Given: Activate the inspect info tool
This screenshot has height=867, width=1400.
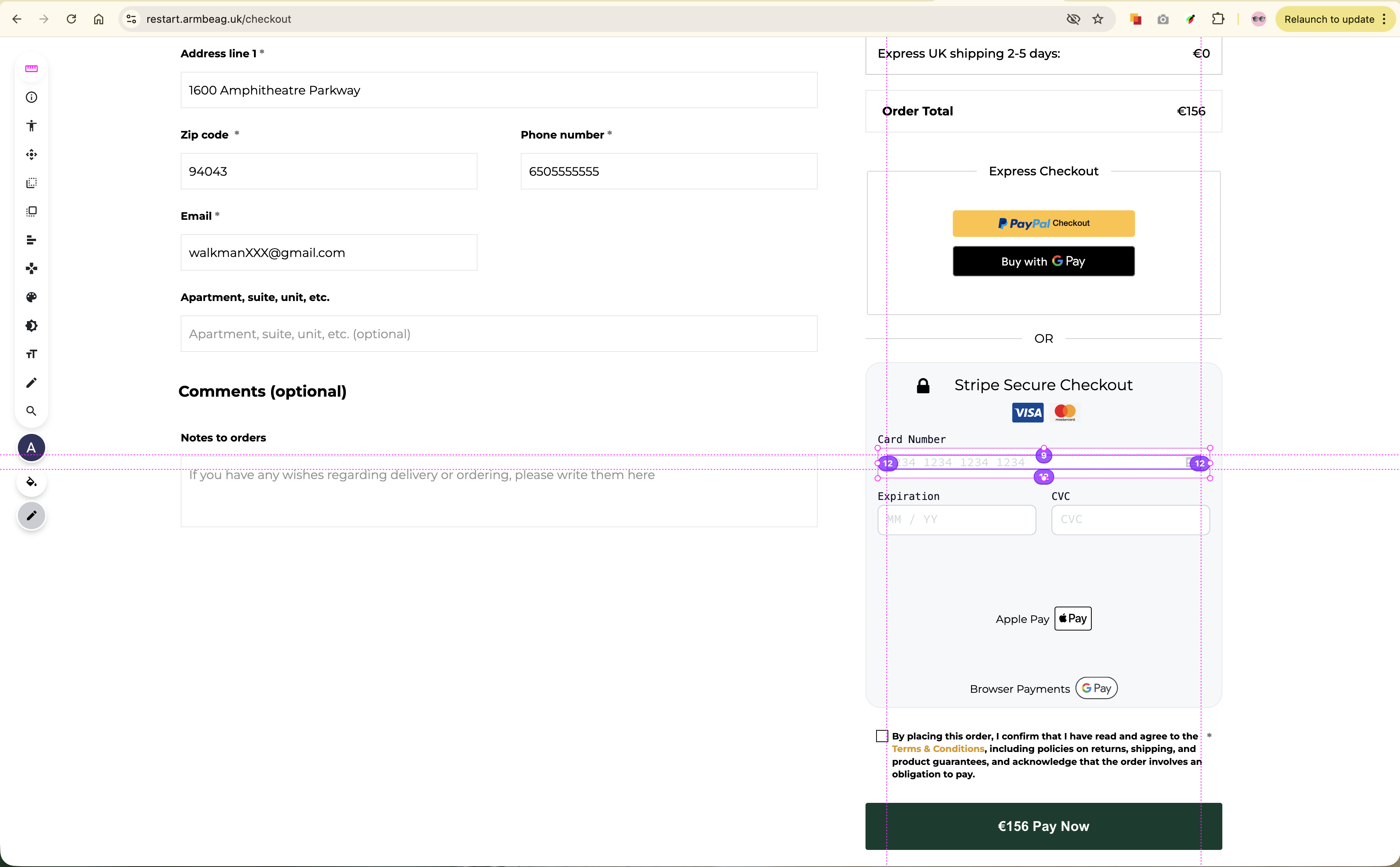Looking at the screenshot, I should 32,98.
